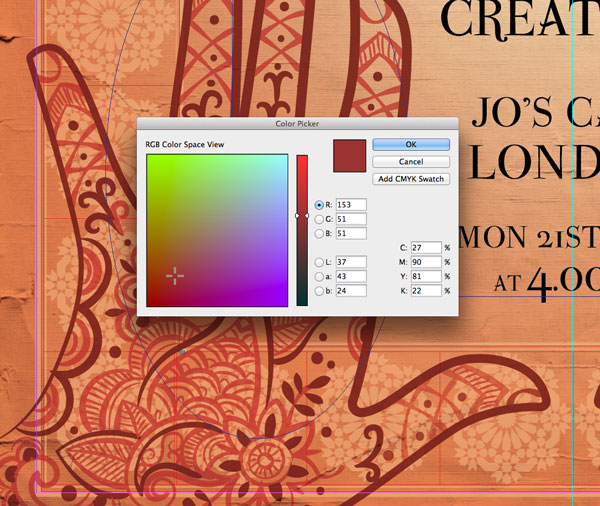Click the M percentage field showing 90
600x506 pixels.
[426, 262]
